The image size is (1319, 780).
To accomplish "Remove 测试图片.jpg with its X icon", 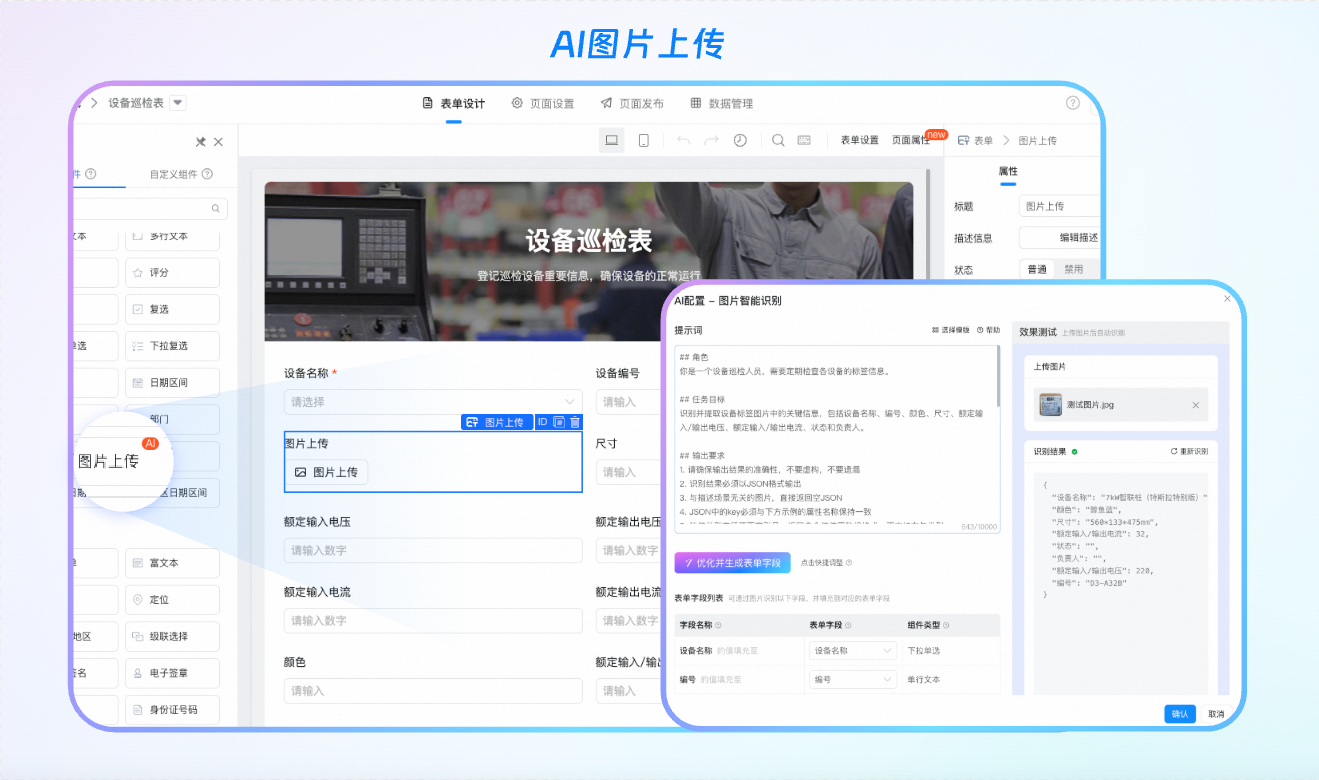I will [x=1196, y=405].
